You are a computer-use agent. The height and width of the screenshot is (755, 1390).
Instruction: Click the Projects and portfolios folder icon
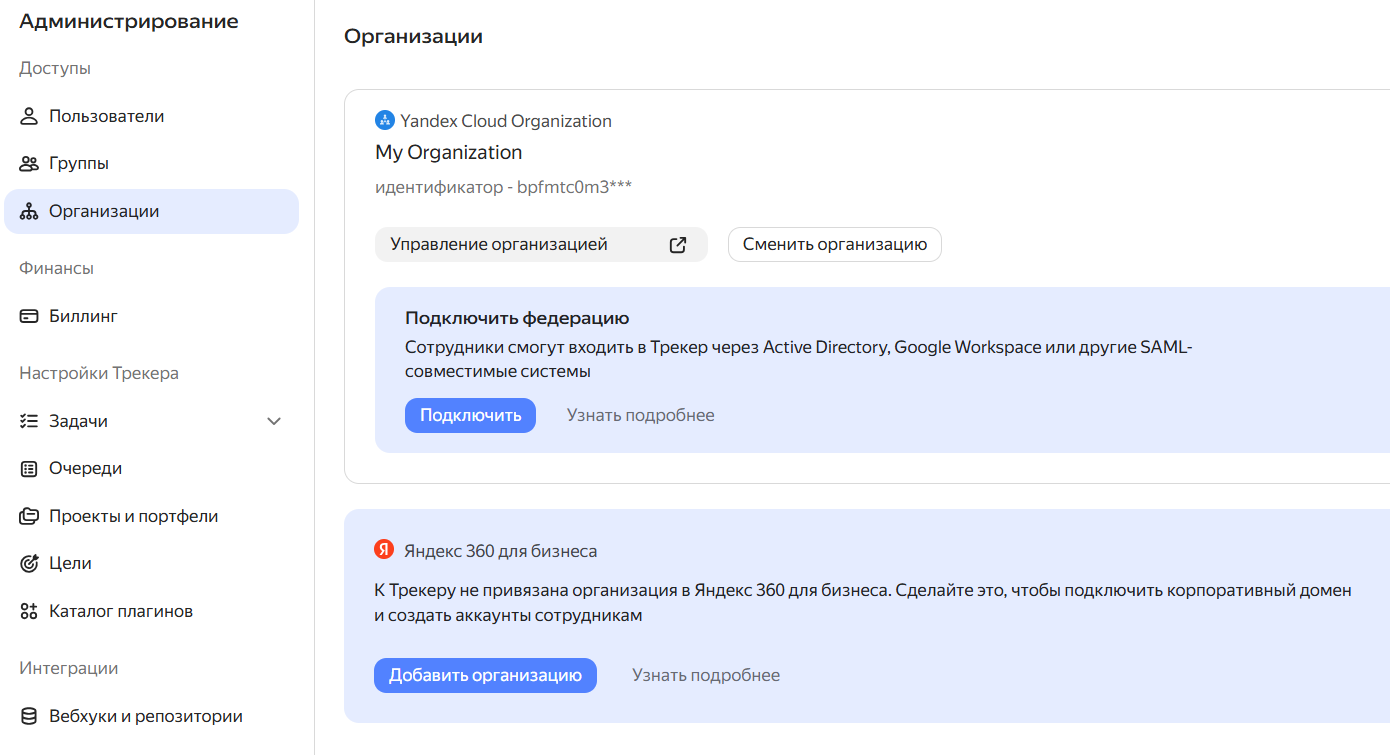[29, 516]
